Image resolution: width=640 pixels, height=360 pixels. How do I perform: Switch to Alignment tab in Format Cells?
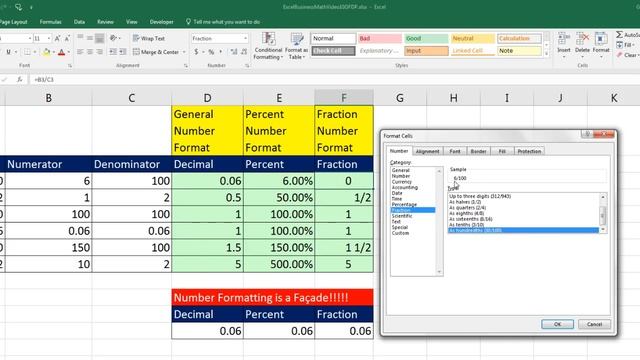coord(427,151)
